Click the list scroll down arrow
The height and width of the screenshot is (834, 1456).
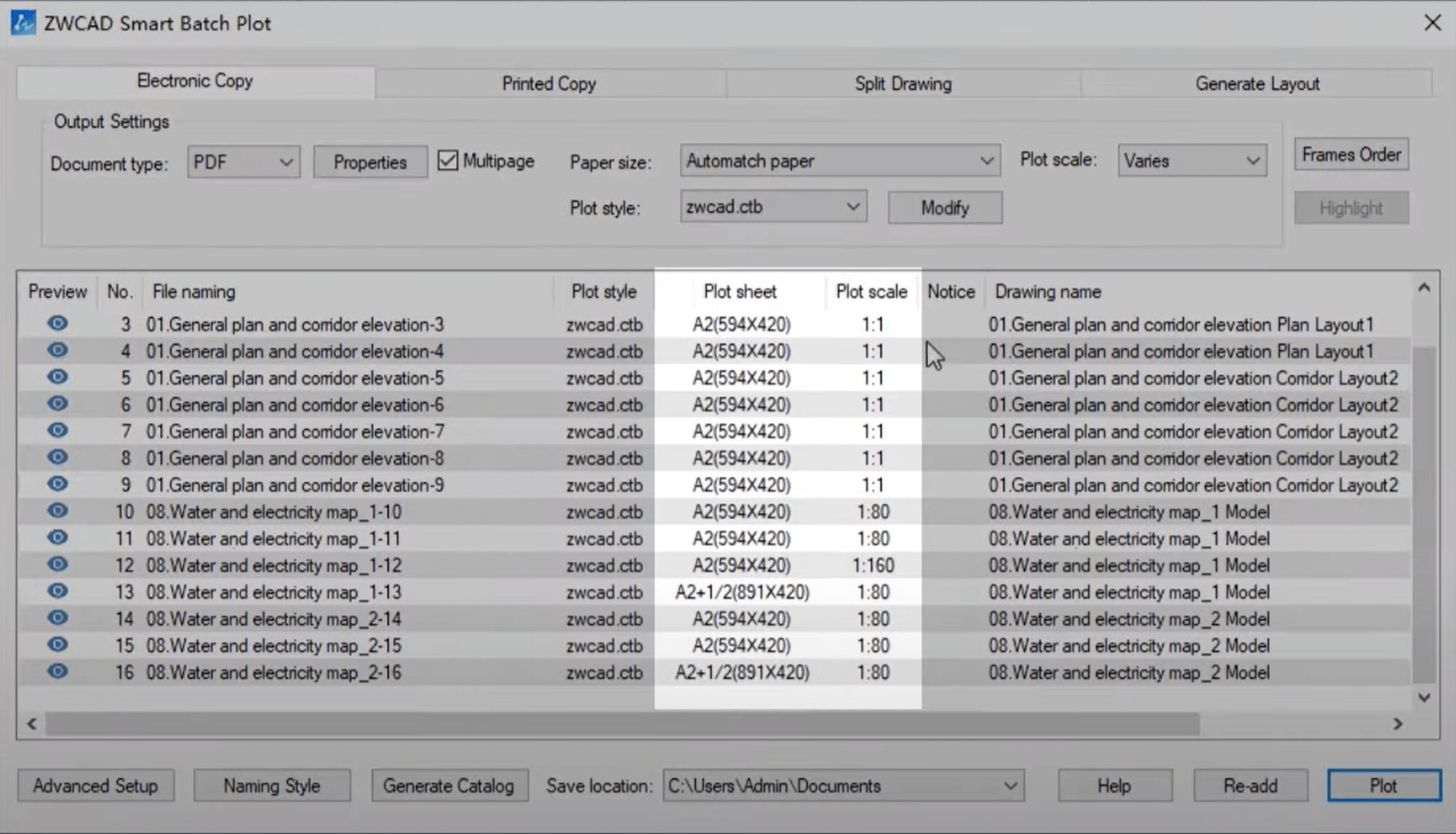pyautogui.click(x=1424, y=698)
